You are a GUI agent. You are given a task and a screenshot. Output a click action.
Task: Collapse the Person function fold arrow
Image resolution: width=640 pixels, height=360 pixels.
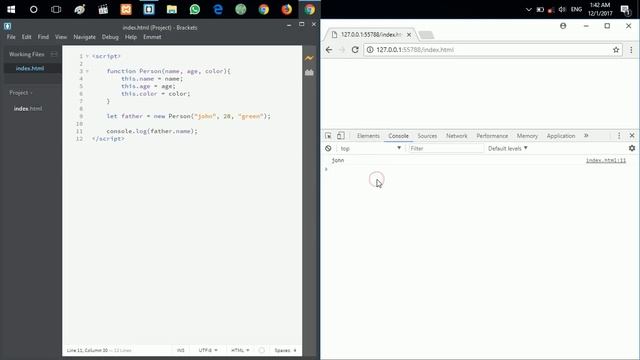87,71
